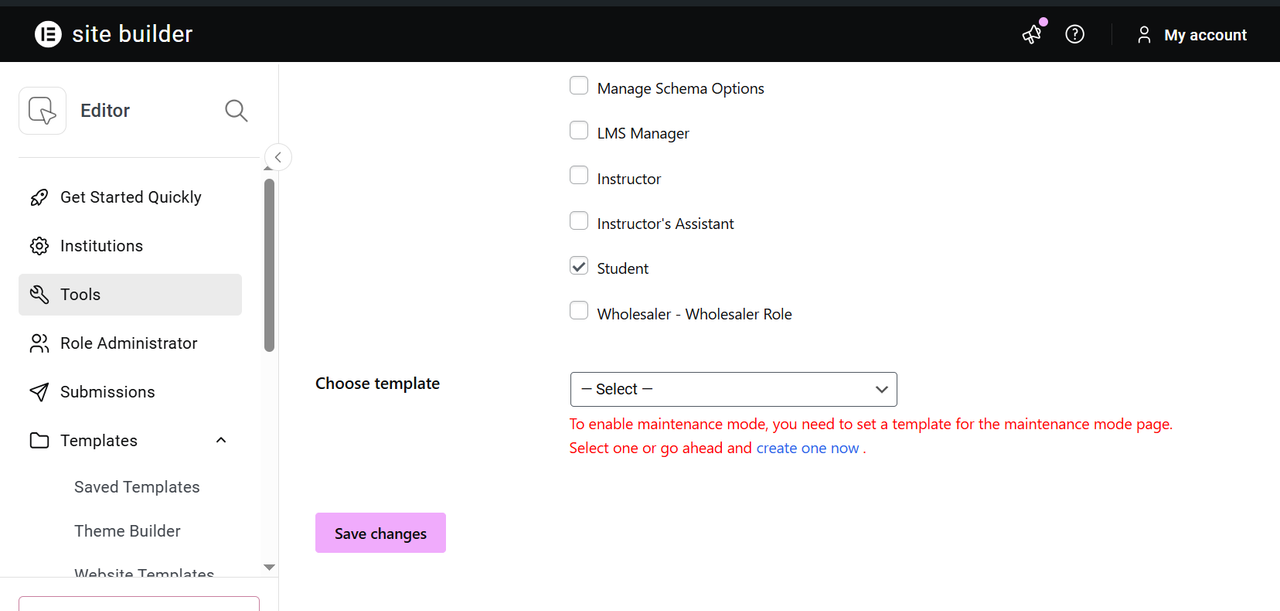
Task: Click the Choose template label
Action: coord(378,383)
